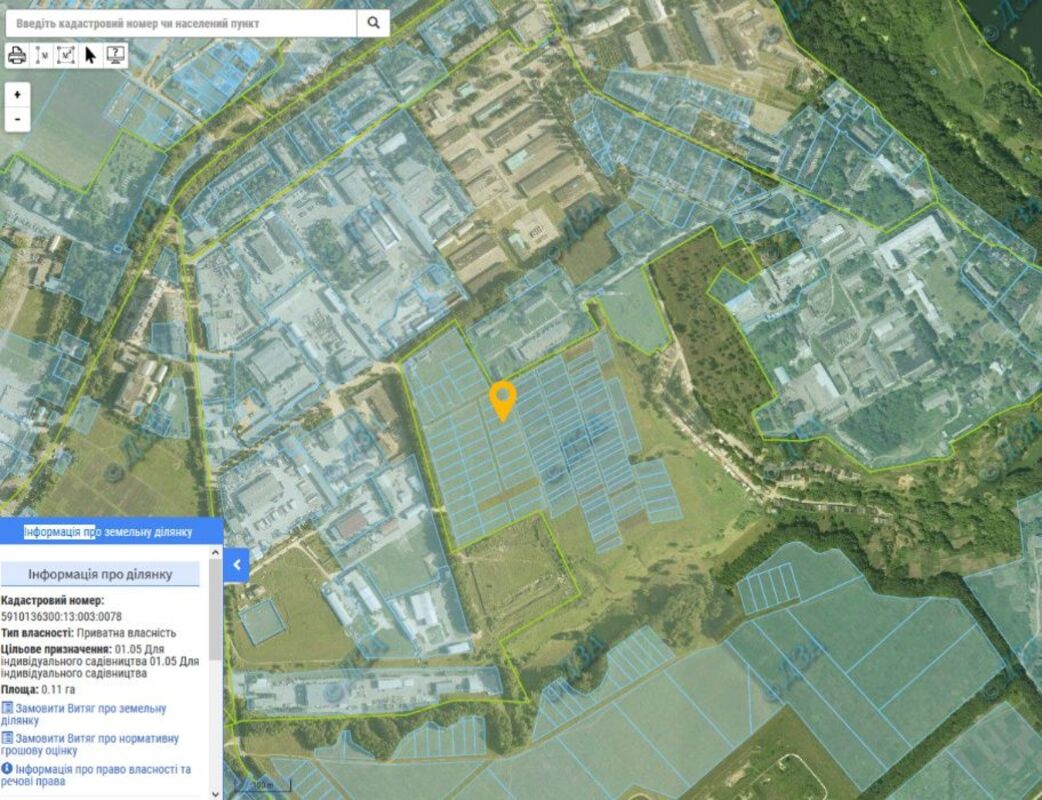Open the help monitor icon
Screen dimensions: 1042x800
tap(116, 55)
